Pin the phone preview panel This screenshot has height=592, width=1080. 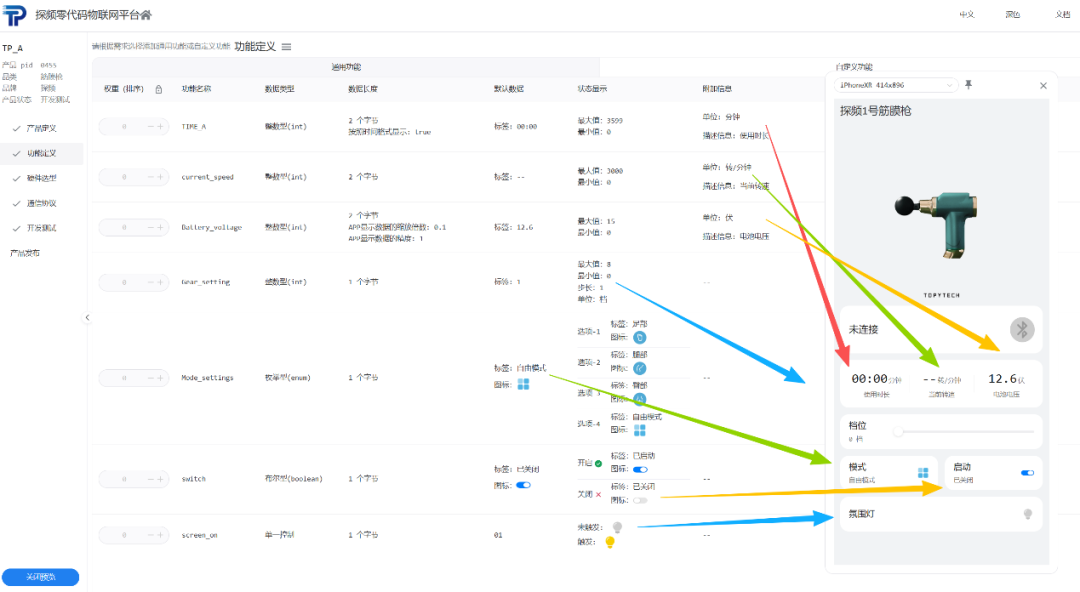968,85
